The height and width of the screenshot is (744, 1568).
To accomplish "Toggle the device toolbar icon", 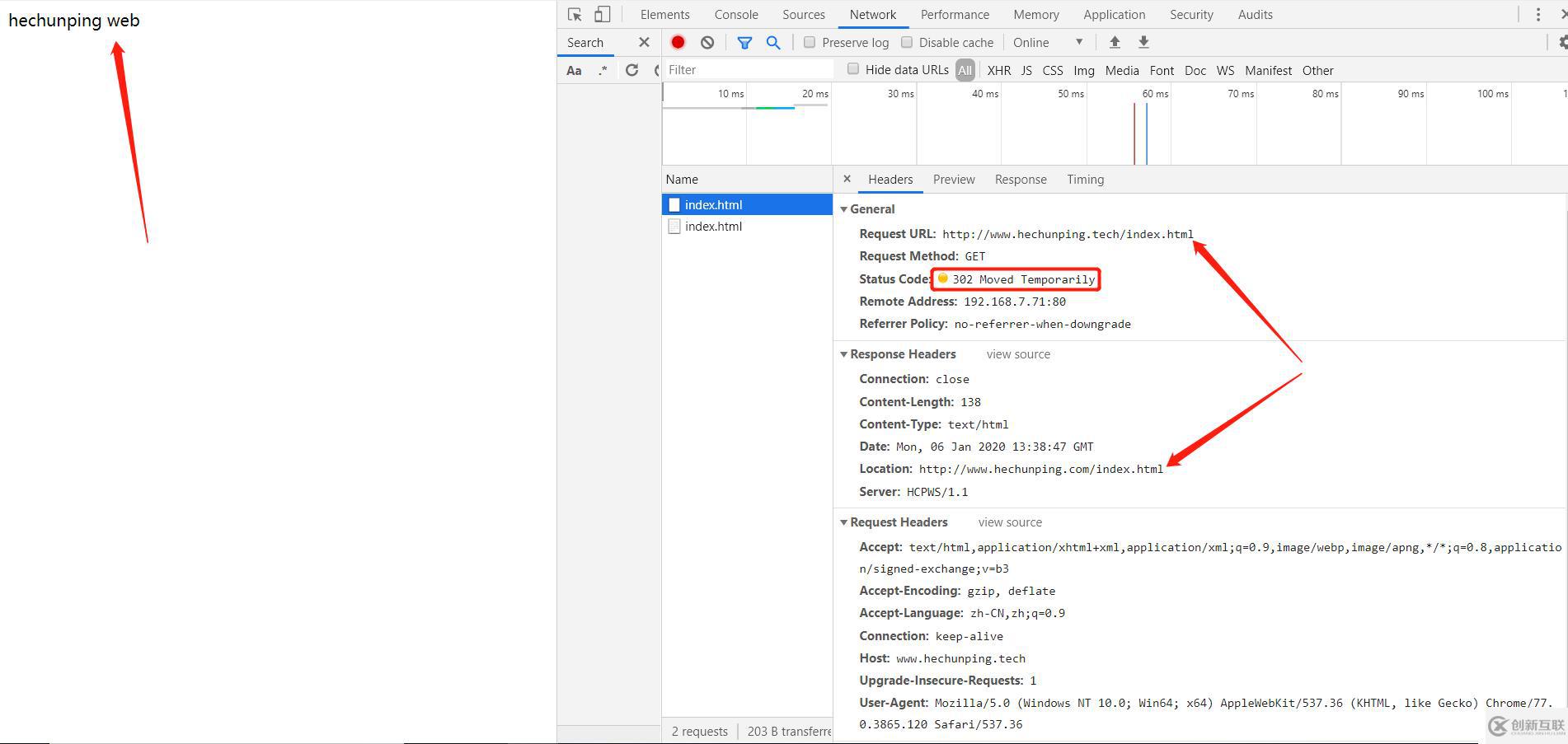I will click(x=603, y=14).
